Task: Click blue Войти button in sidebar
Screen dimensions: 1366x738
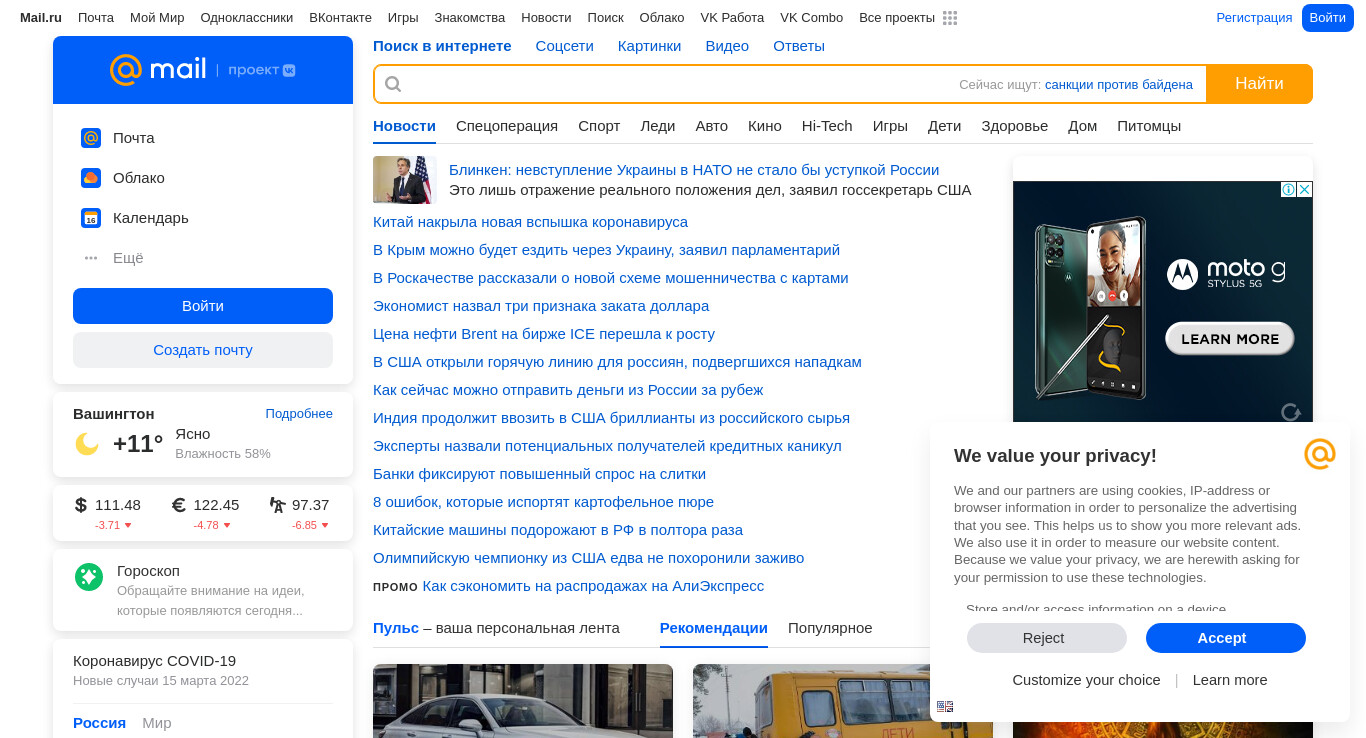Action: pyautogui.click(x=203, y=306)
